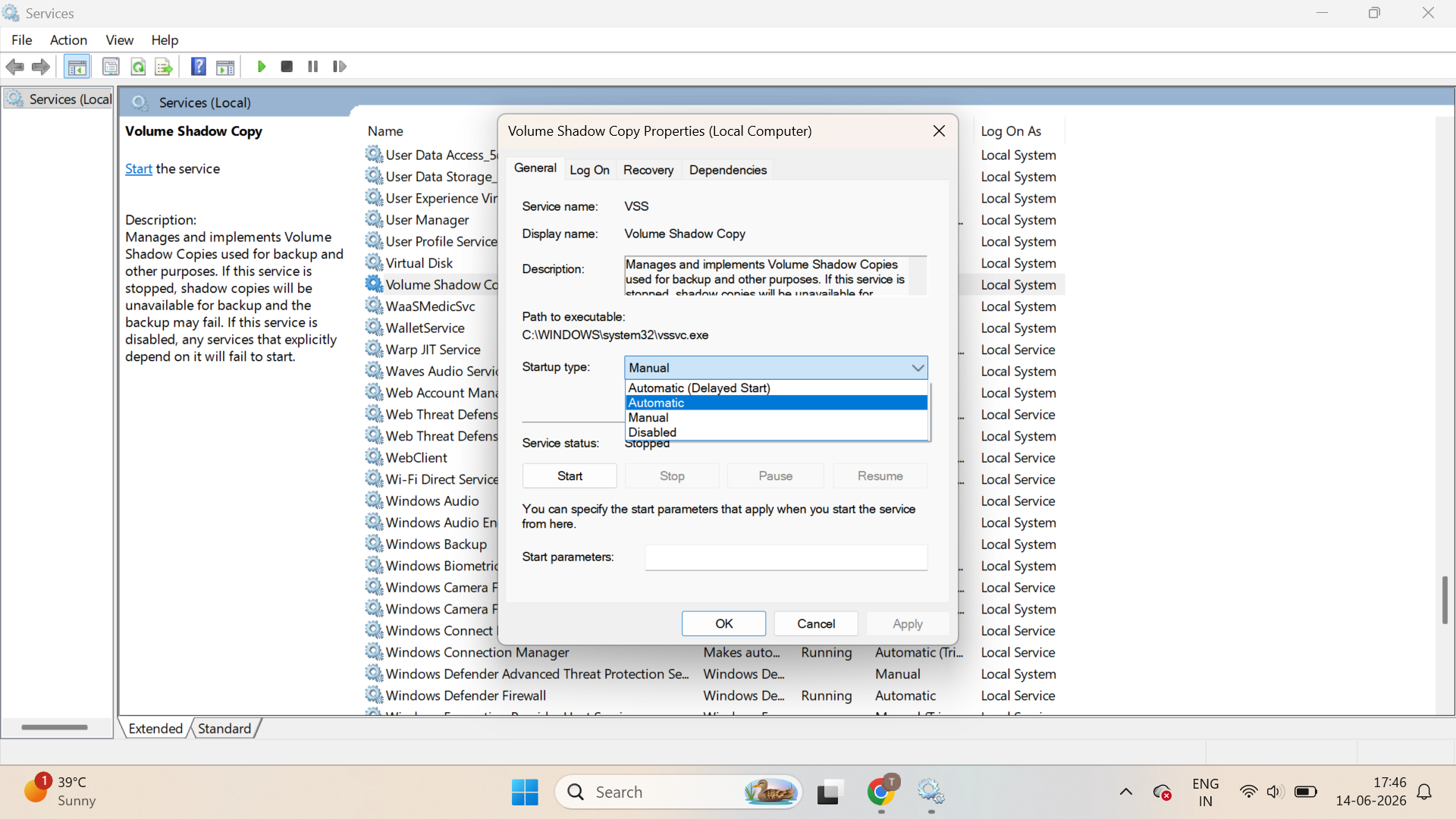Click the Stop Service toolbar icon
The image size is (1456, 819).
pyautogui.click(x=287, y=67)
